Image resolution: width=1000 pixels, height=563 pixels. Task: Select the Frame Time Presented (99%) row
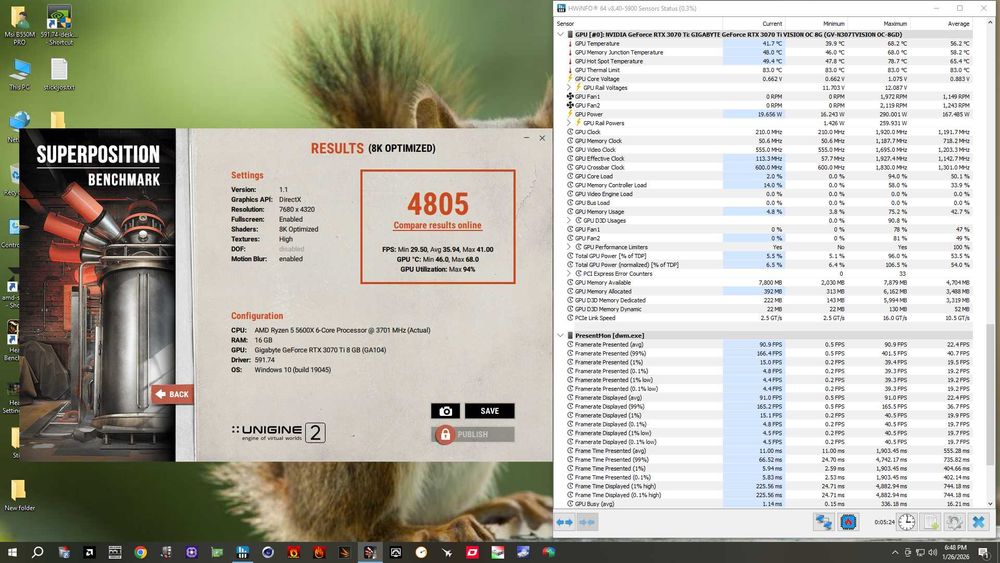click(765, 459)
